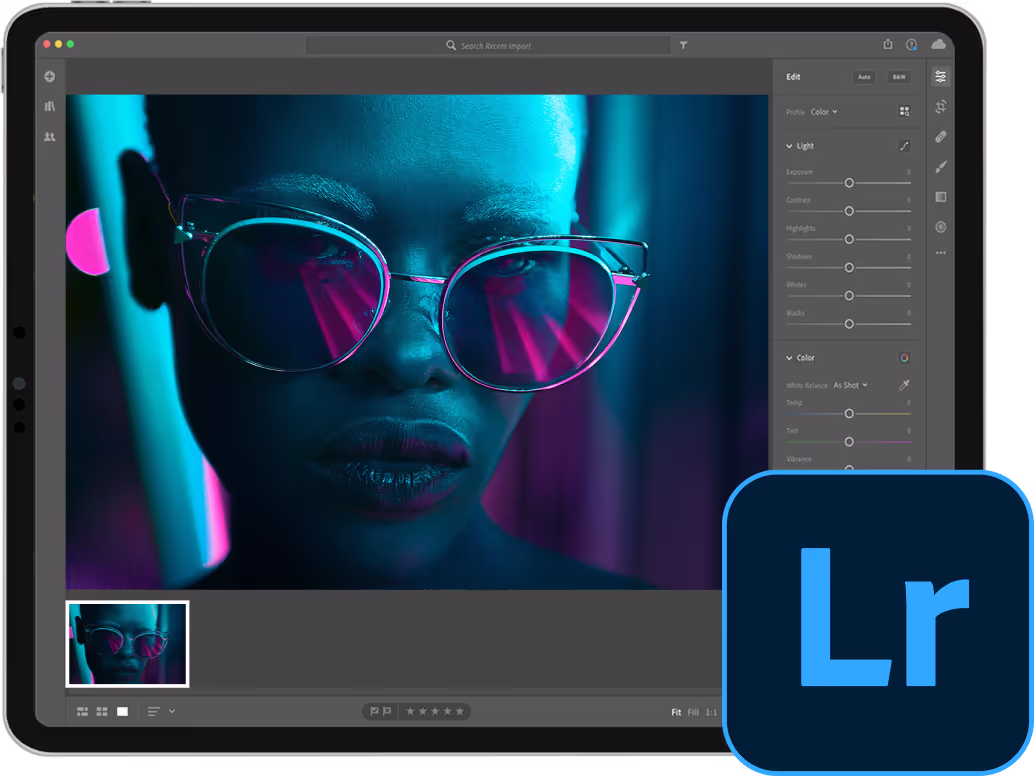This screenshot has width=1034, height=776.
Task: Toggle single photo view mode
Action: pyautogui.click(x=120, y=711)
